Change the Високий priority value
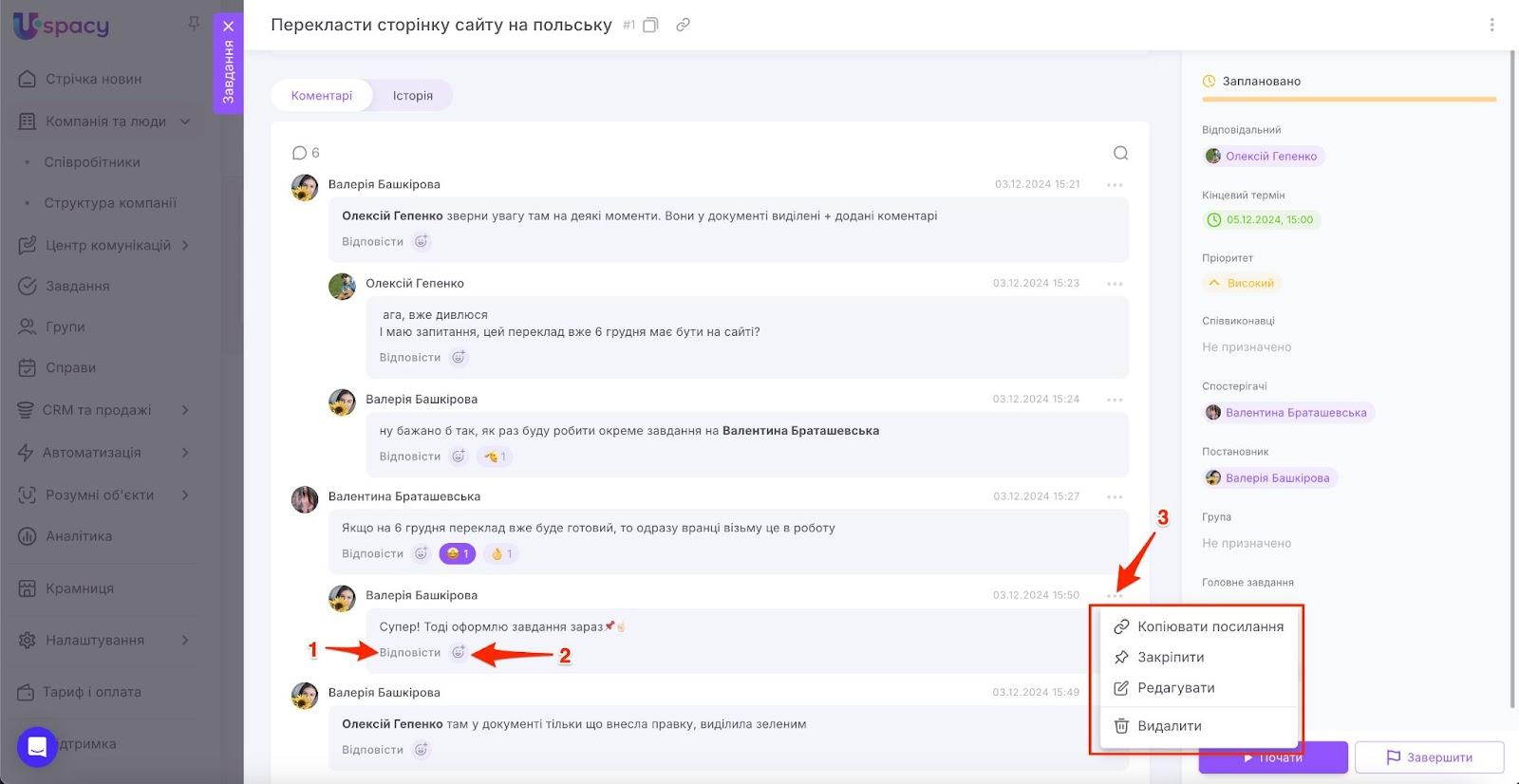1519x784 pixels. pyautogui.click(x=1241, y=283)
